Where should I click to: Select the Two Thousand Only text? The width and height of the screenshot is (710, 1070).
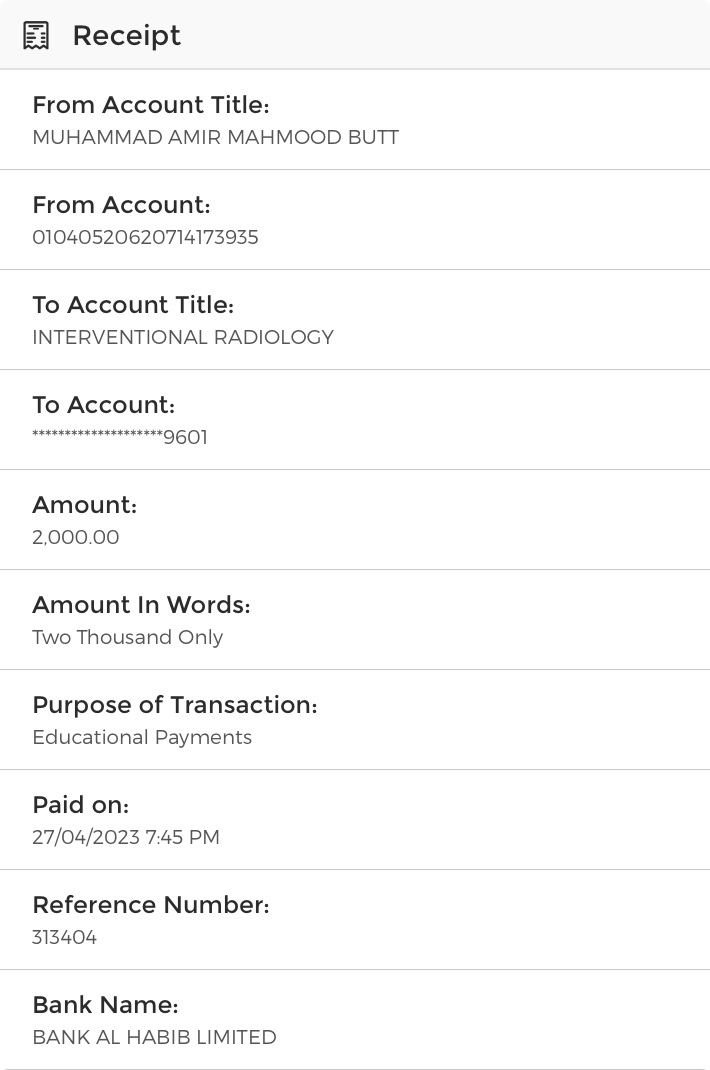click(127, 638)
